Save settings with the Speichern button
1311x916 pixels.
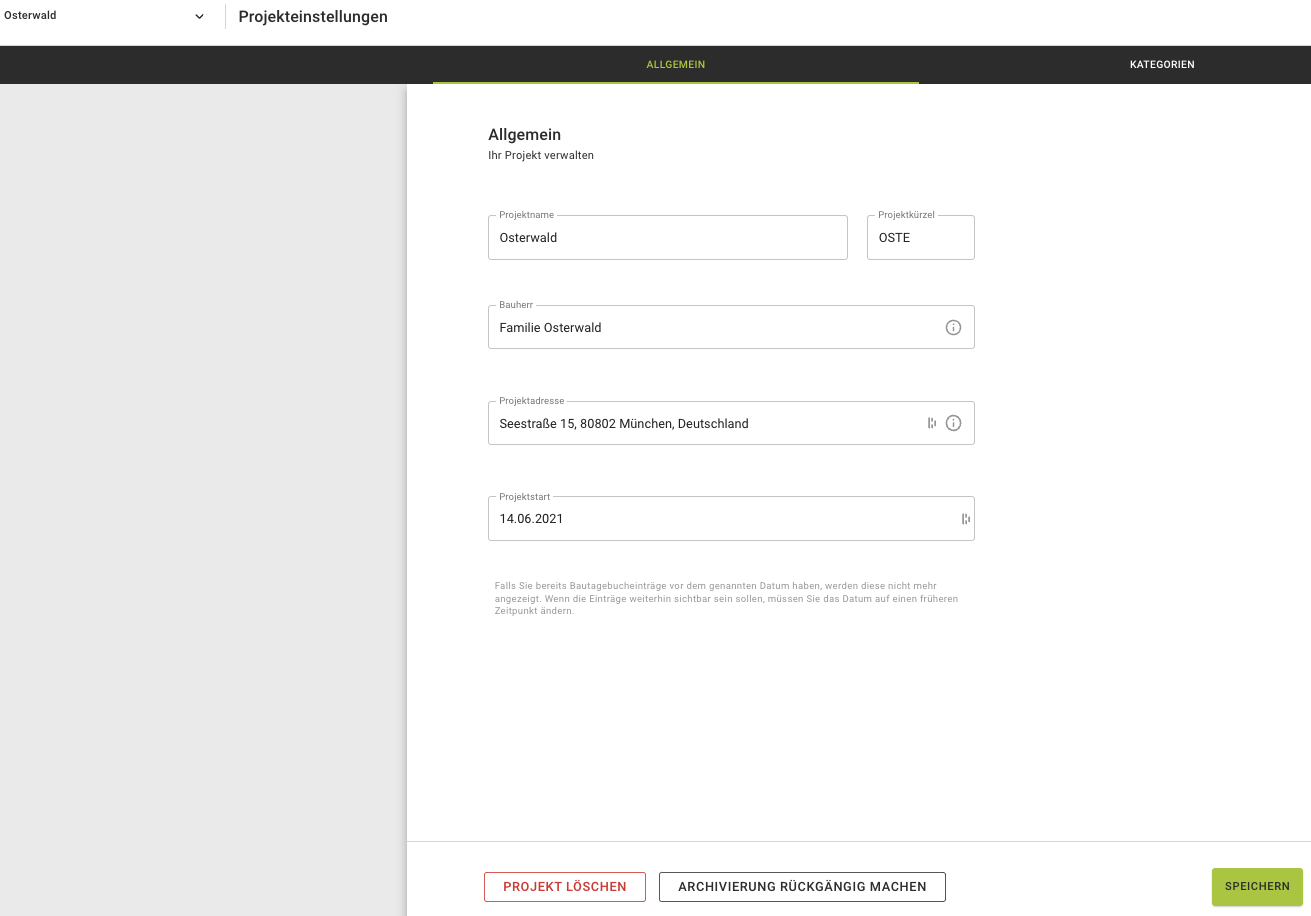pyautogui.click(x=1257, y=887)
